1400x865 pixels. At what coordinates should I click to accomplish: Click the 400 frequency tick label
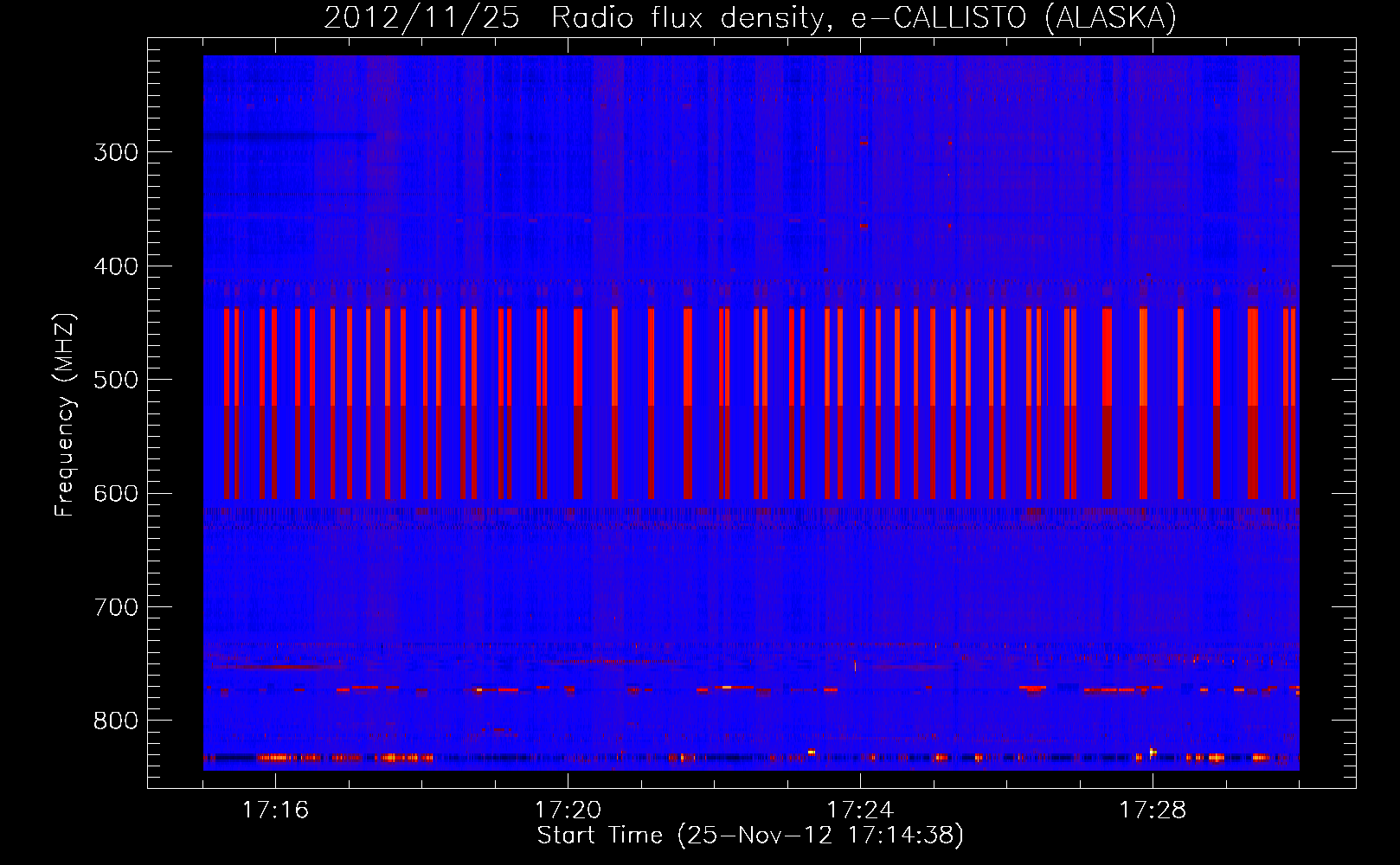116,267
